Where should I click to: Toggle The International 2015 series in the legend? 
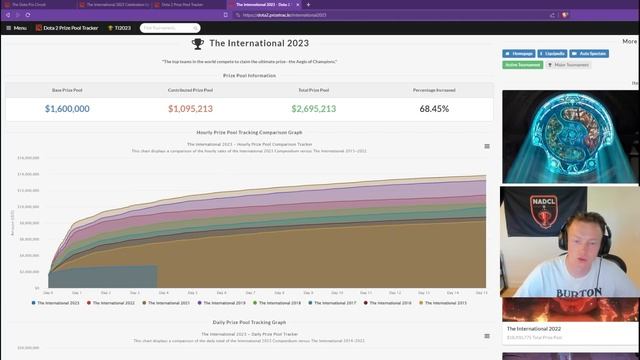click(443, 303)
